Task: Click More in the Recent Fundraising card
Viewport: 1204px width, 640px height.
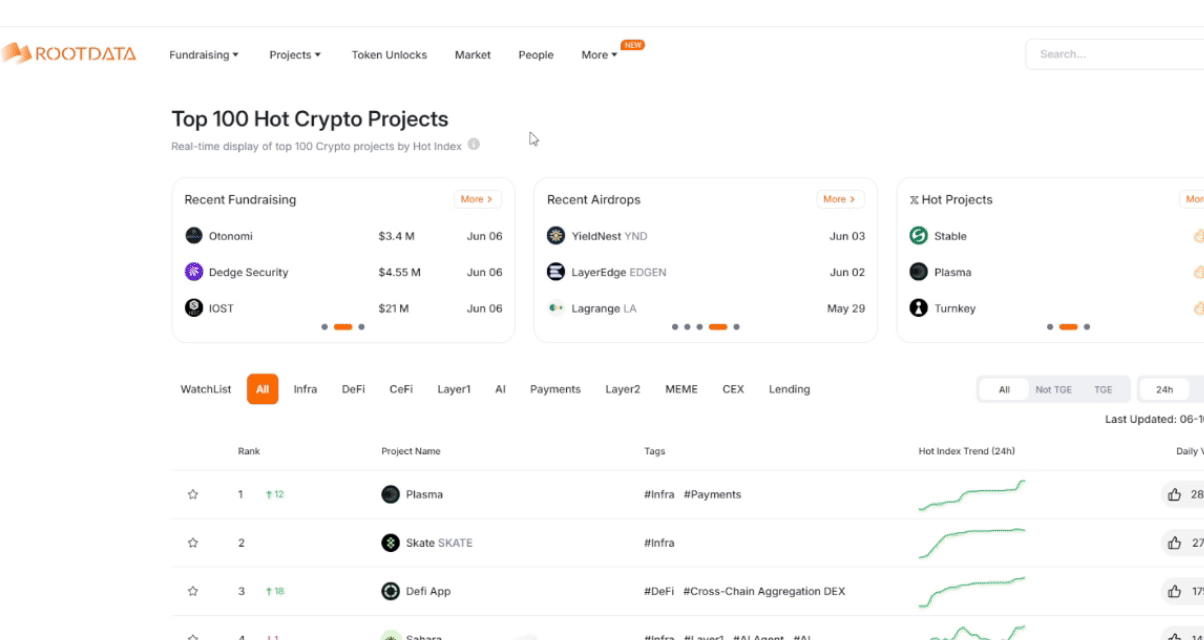Action: pyautogui.click(x=477, y=199)
